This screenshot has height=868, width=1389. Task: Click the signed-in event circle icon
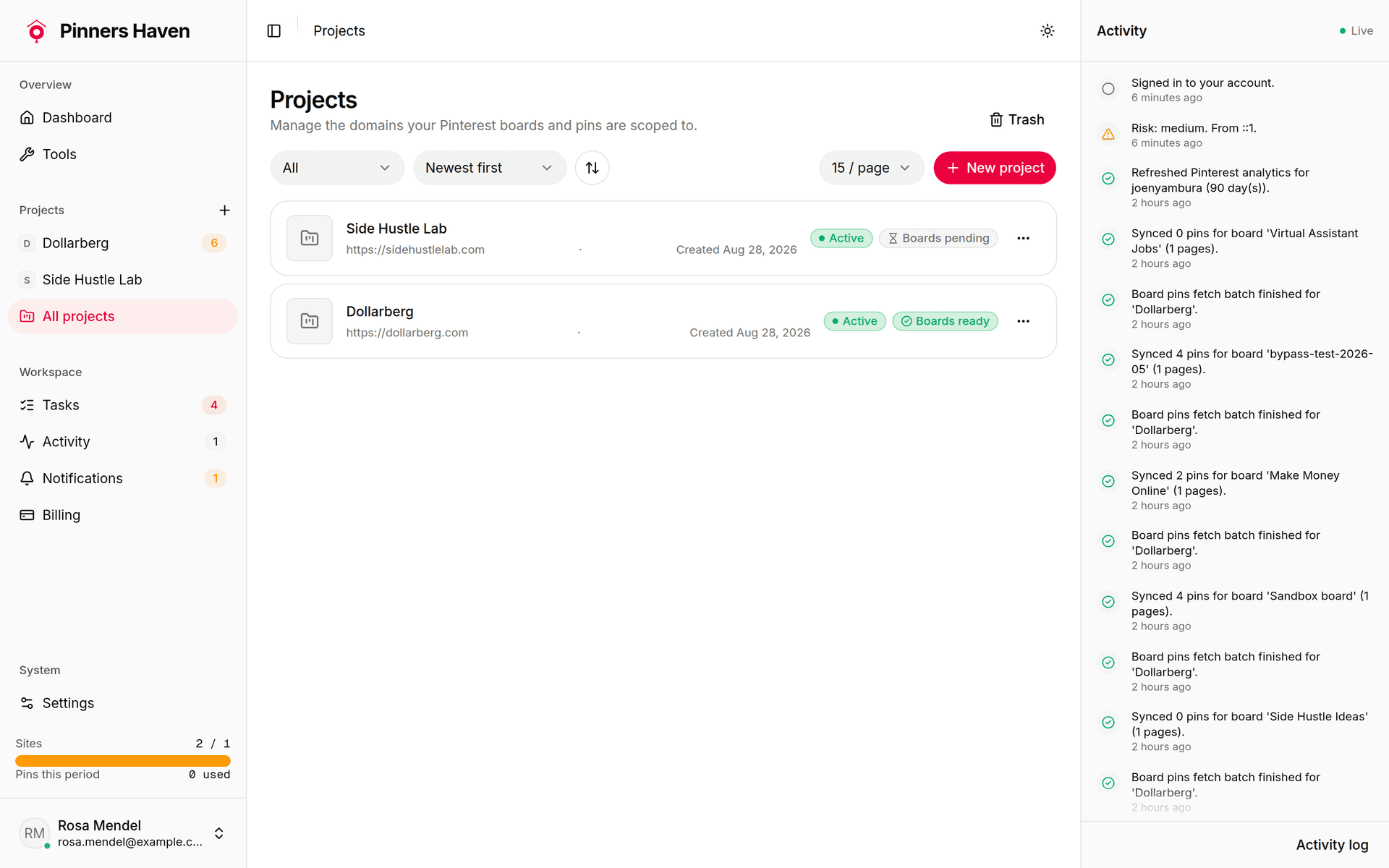1108,89
